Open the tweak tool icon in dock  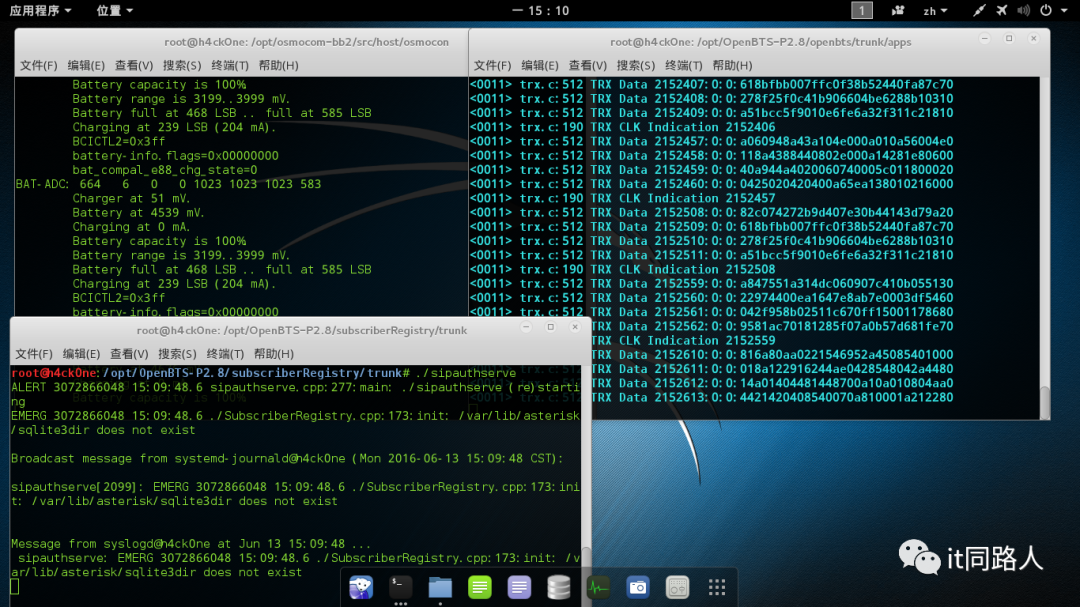[678, 587]
